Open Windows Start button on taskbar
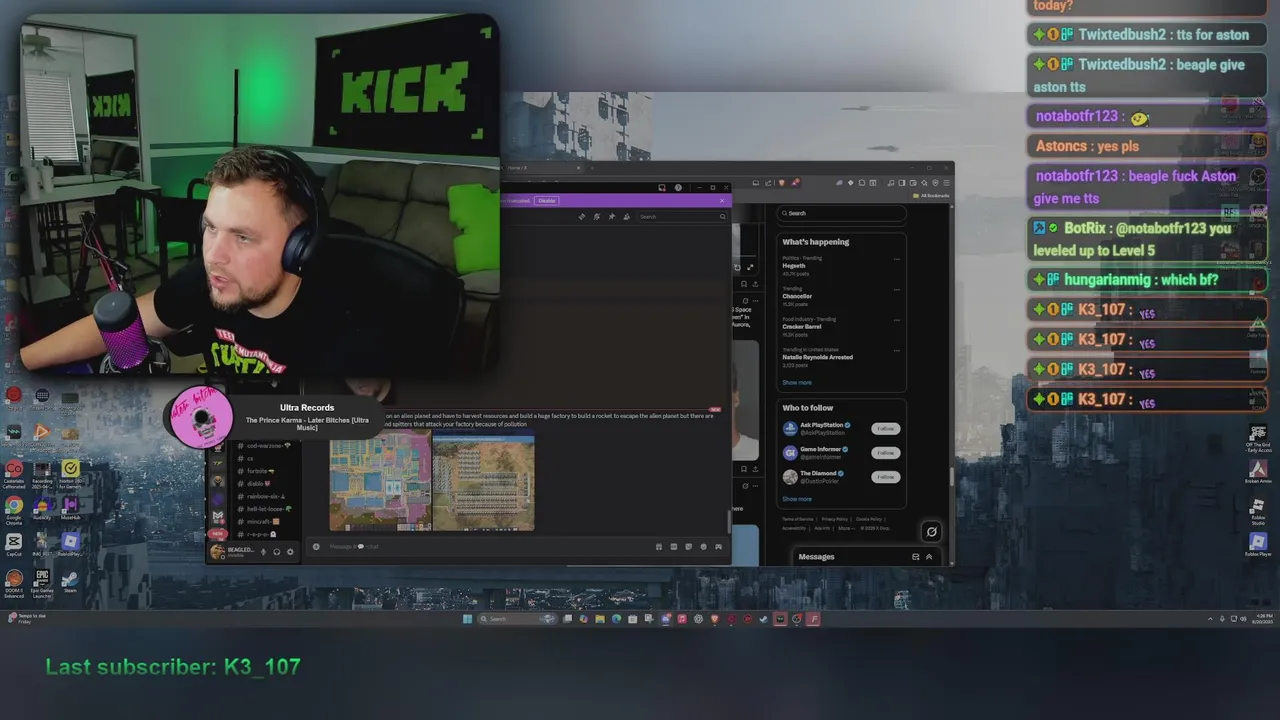This screenshot has height=720, width=1280. click(x=467, y=619)
